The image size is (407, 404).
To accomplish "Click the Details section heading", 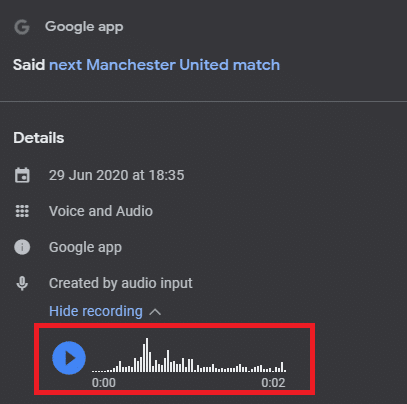I will pos(39,138).
